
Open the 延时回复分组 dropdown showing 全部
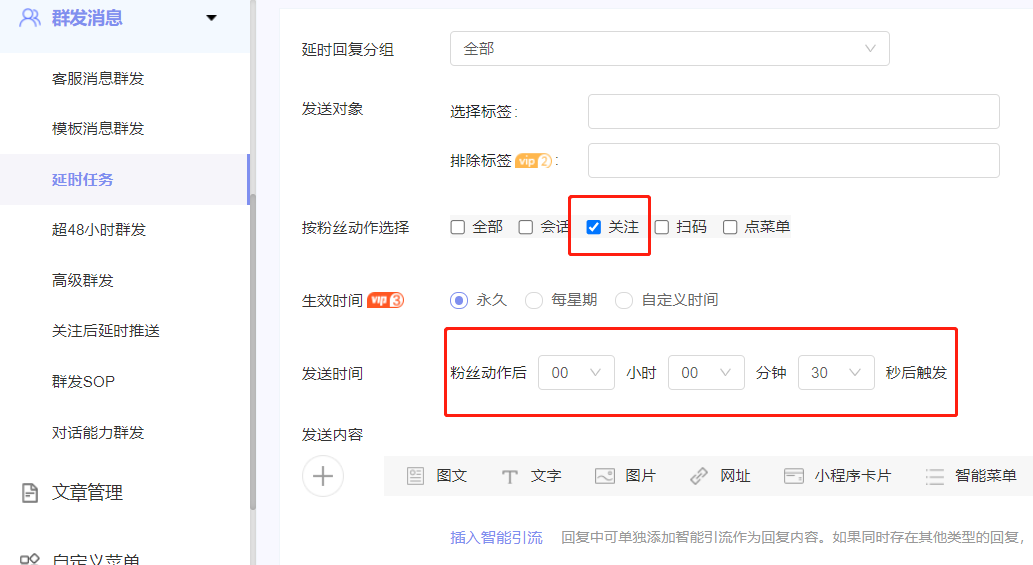click(669, 49)
